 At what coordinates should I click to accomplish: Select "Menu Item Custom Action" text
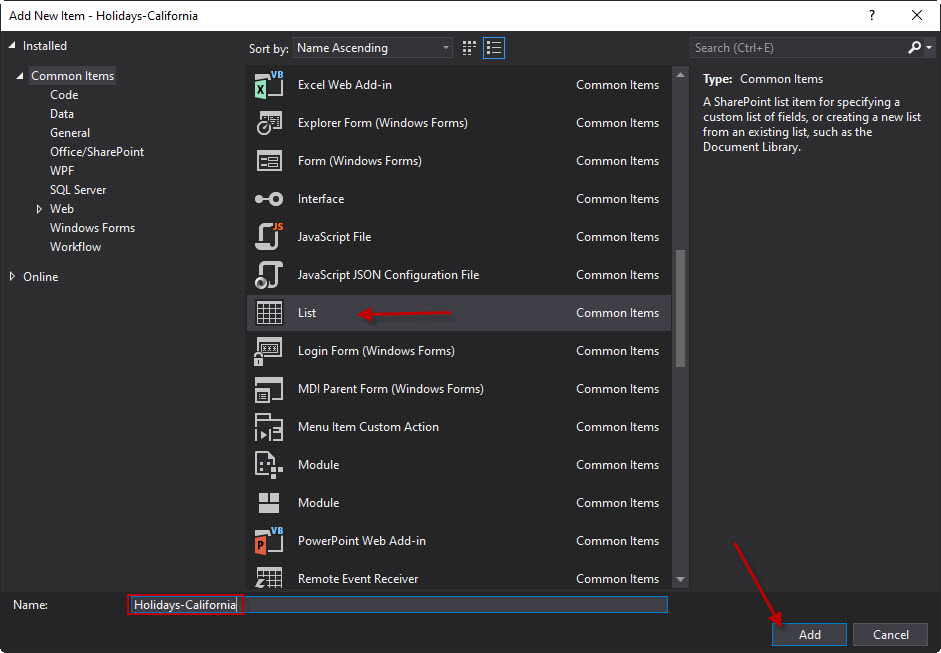click(368, 427)
